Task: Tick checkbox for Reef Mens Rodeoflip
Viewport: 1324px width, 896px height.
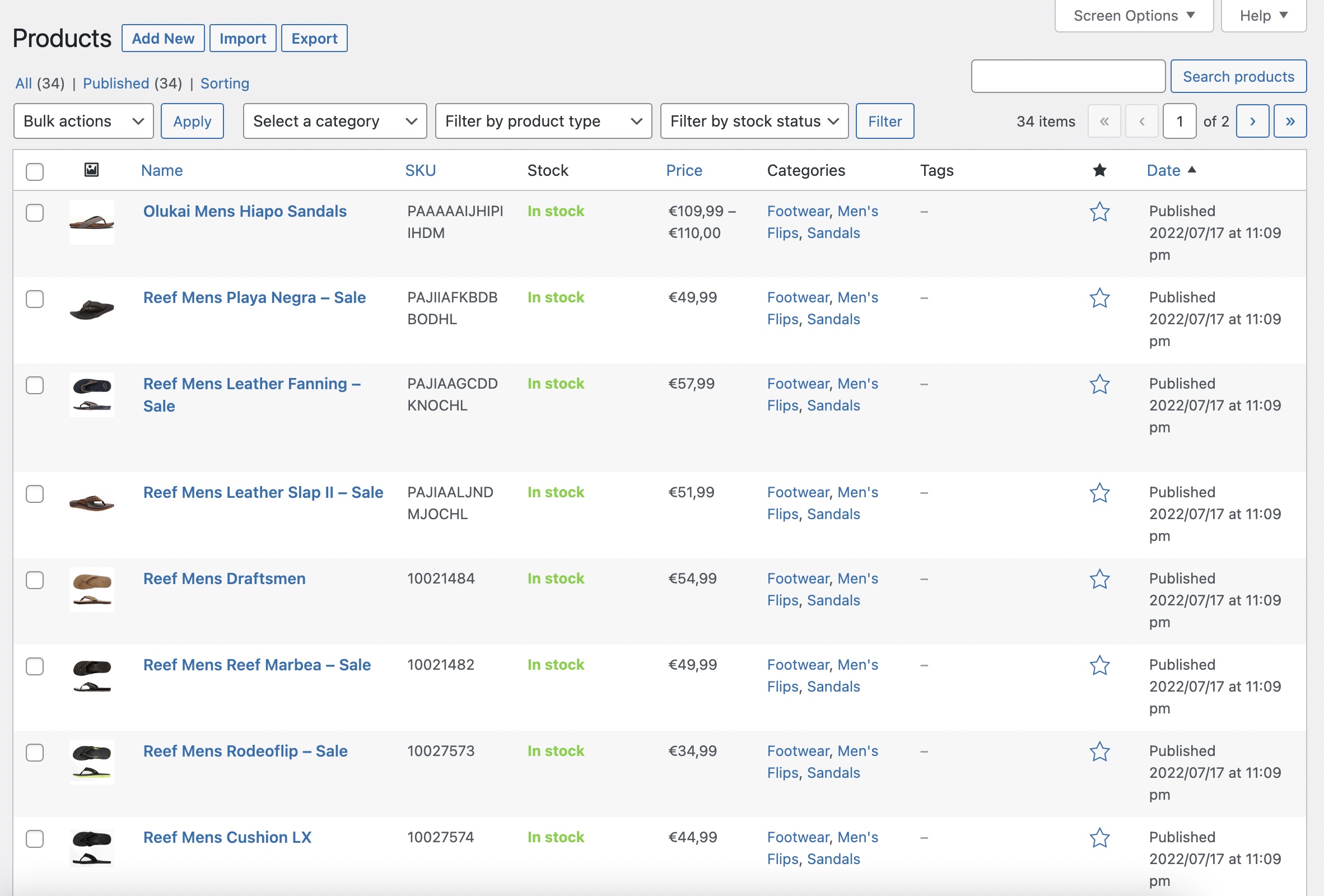Action: [x=35, y=753]
